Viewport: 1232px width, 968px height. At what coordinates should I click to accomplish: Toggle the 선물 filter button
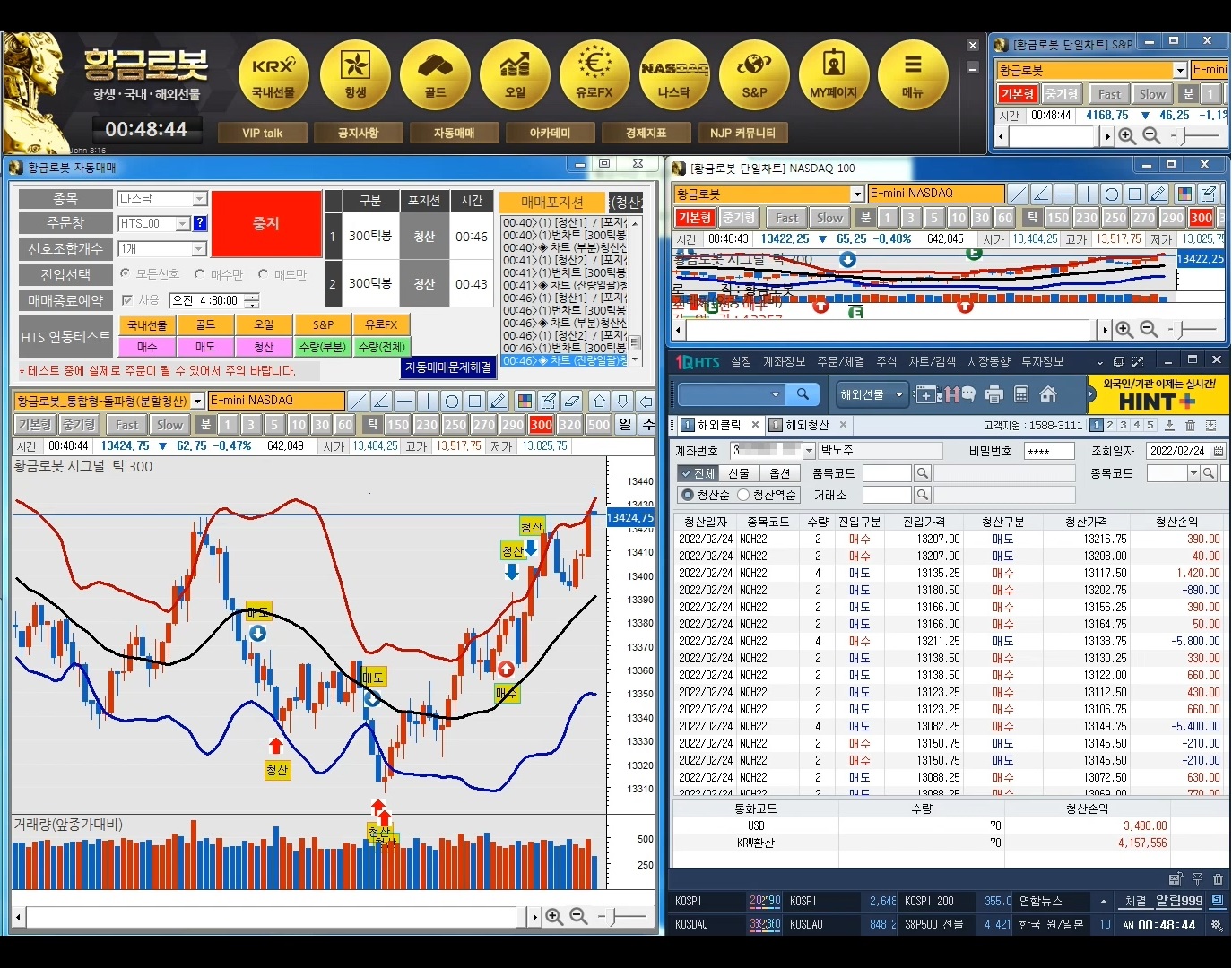(739, 473)
